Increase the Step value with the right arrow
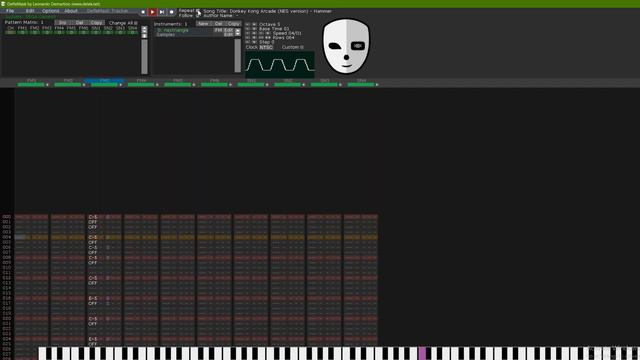The image size is (640, 360). [254, 42]
